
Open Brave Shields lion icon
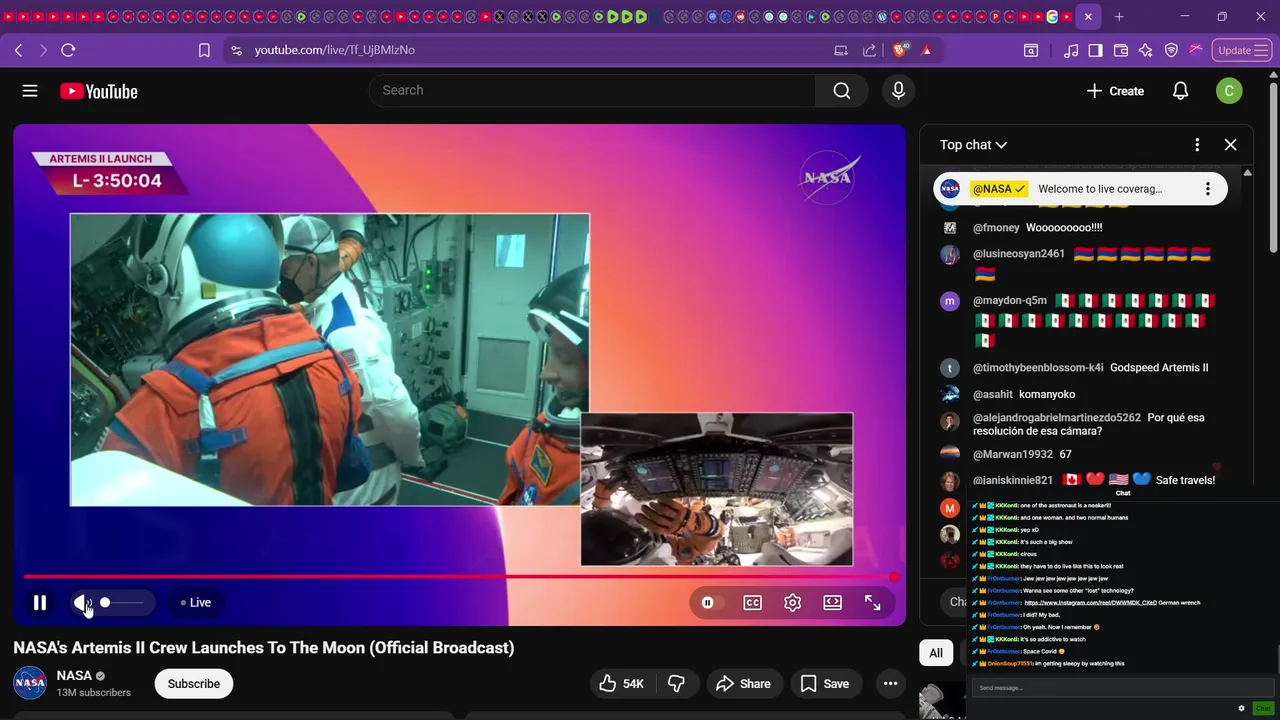900,50
